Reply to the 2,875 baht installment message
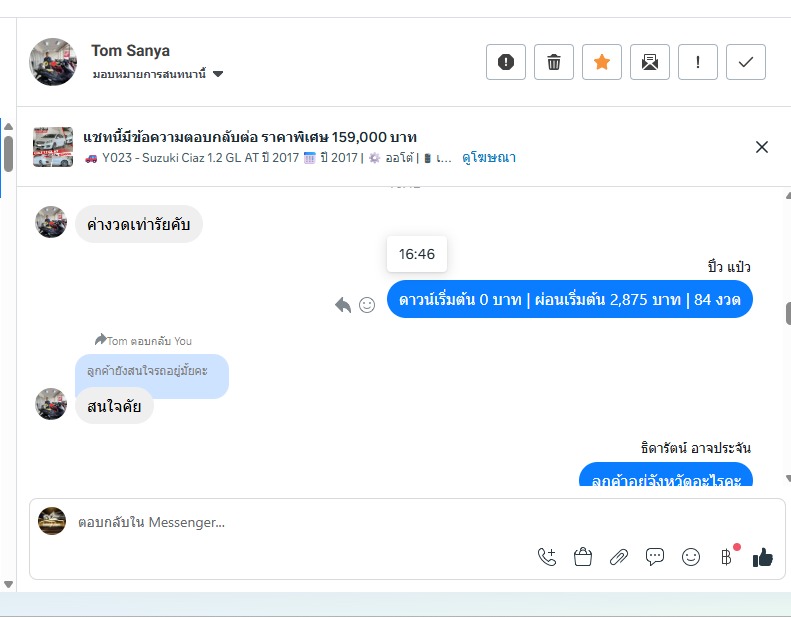Viewport: 791px width, 617px height. (343, 305)
